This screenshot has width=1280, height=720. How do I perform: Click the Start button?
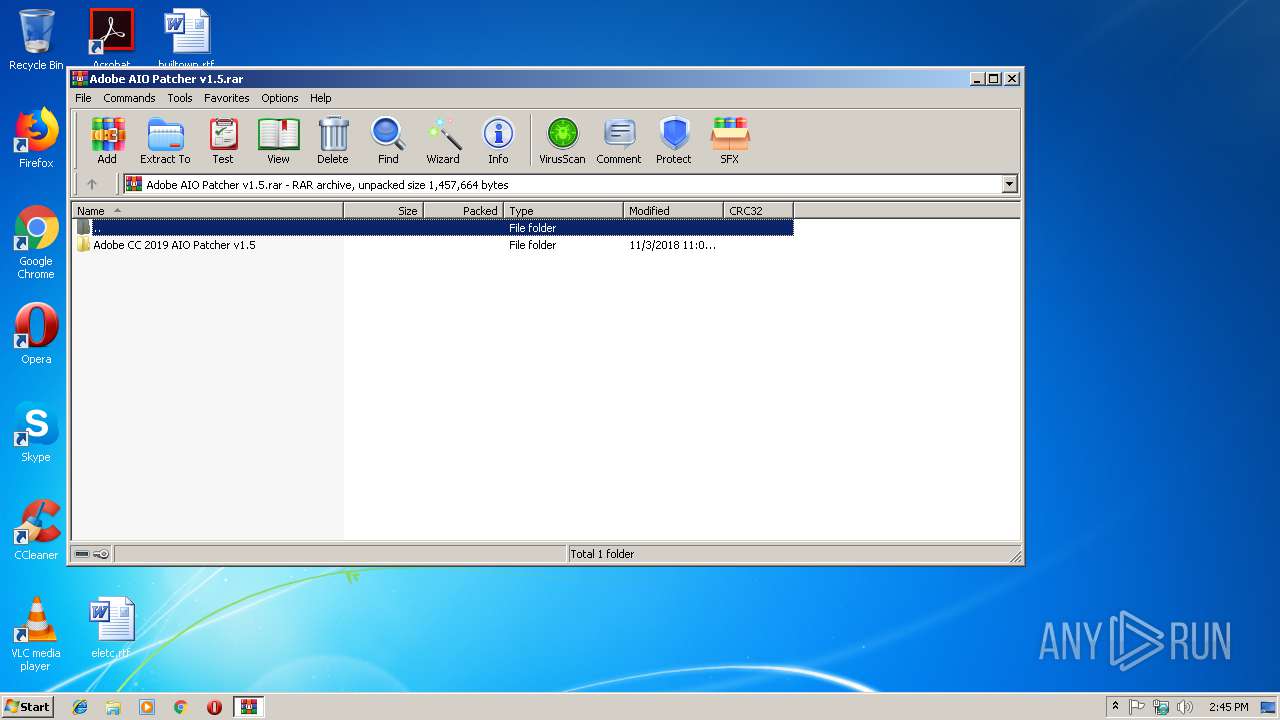(28, 706)
